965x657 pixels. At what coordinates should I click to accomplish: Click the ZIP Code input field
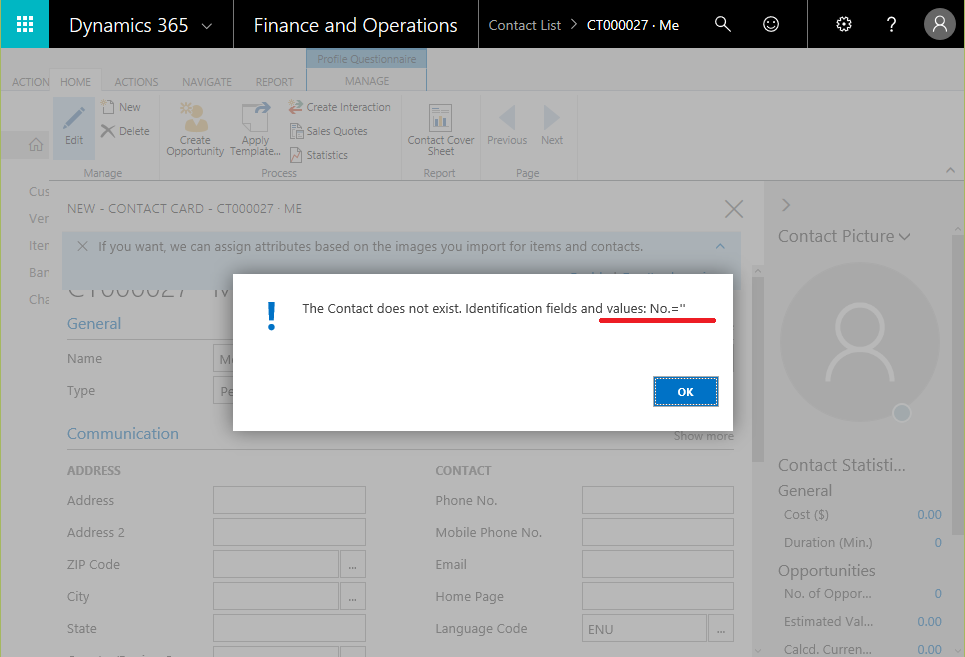(276, 564)
